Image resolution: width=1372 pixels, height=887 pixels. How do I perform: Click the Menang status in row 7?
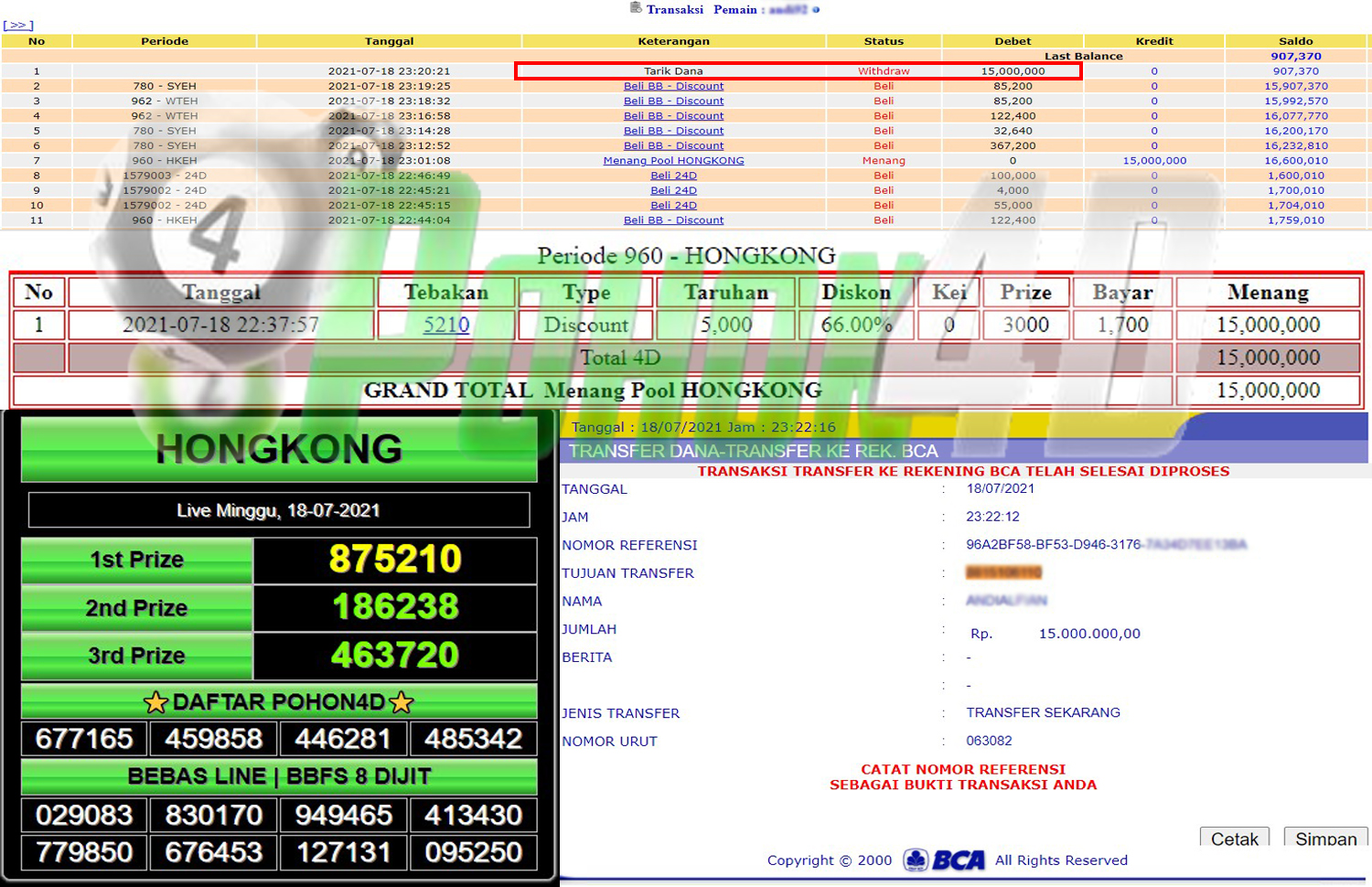pyautogui.click(x=884, y=161)
